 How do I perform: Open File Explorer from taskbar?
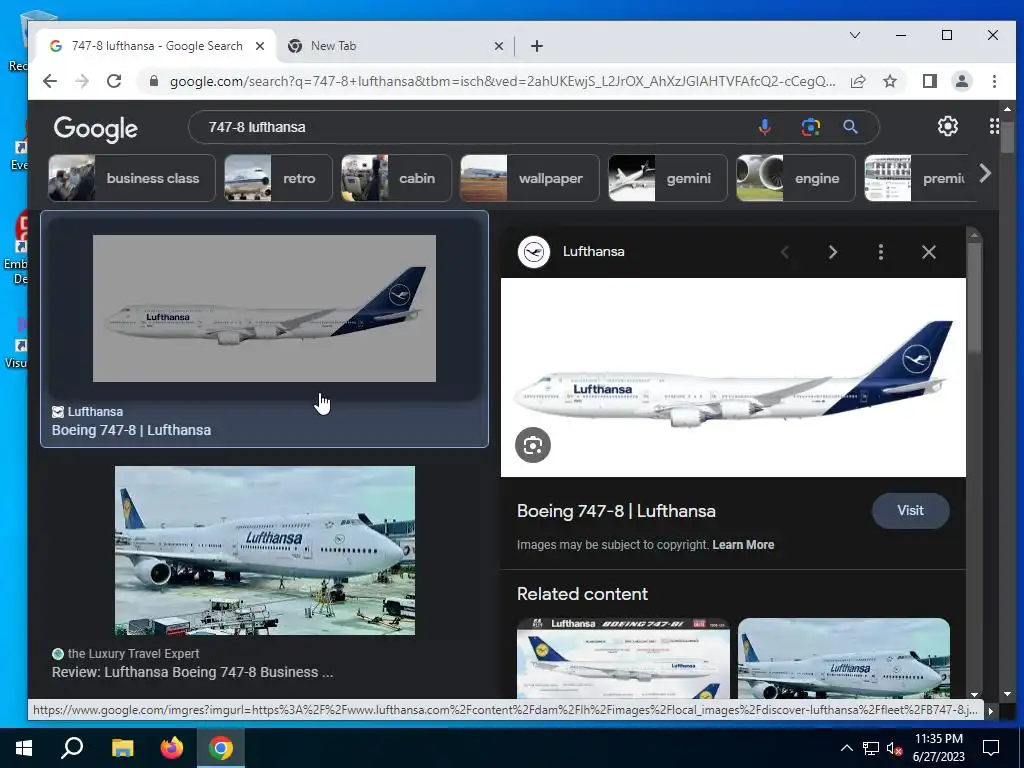coord(122,748)
